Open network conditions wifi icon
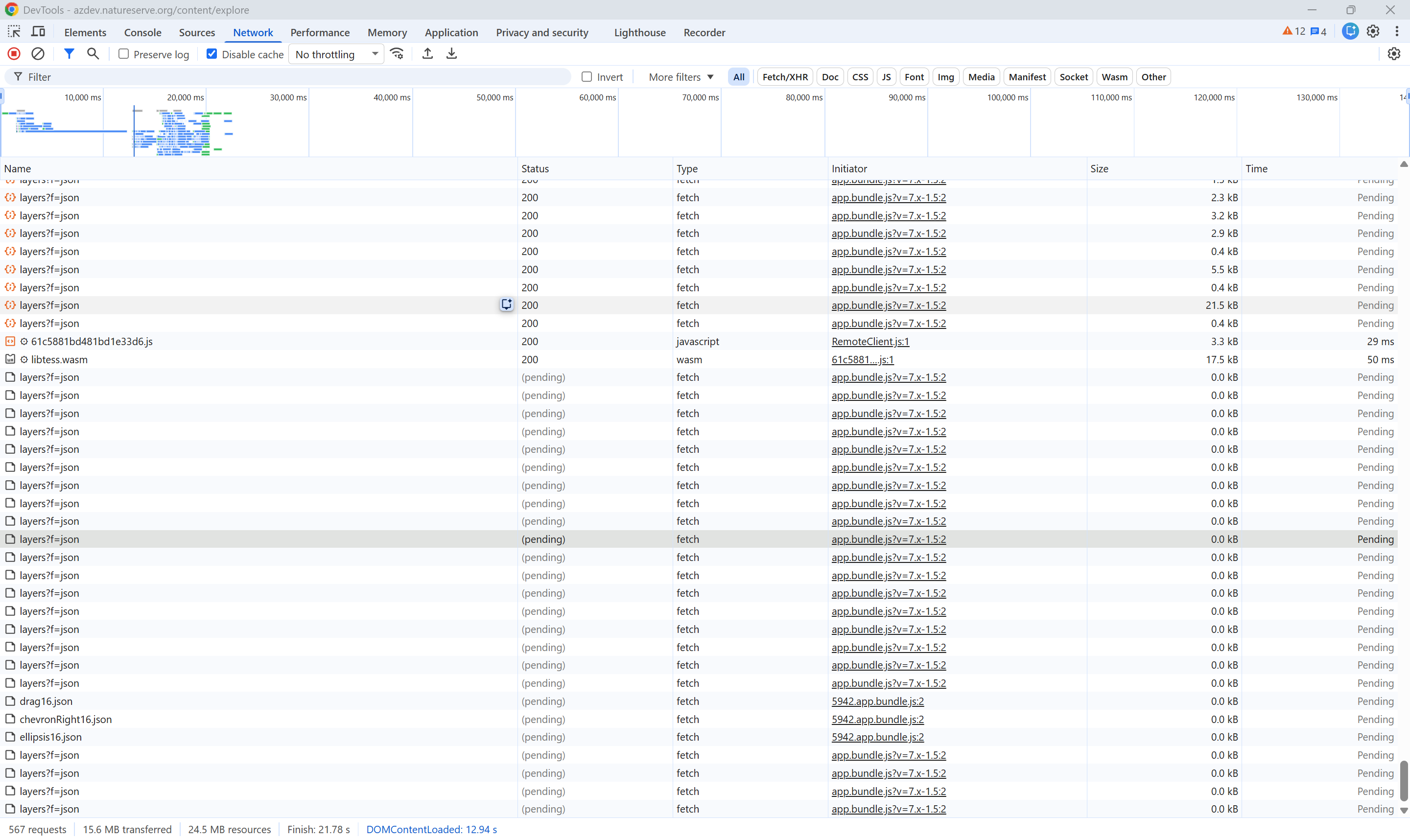 pos(398,54)
